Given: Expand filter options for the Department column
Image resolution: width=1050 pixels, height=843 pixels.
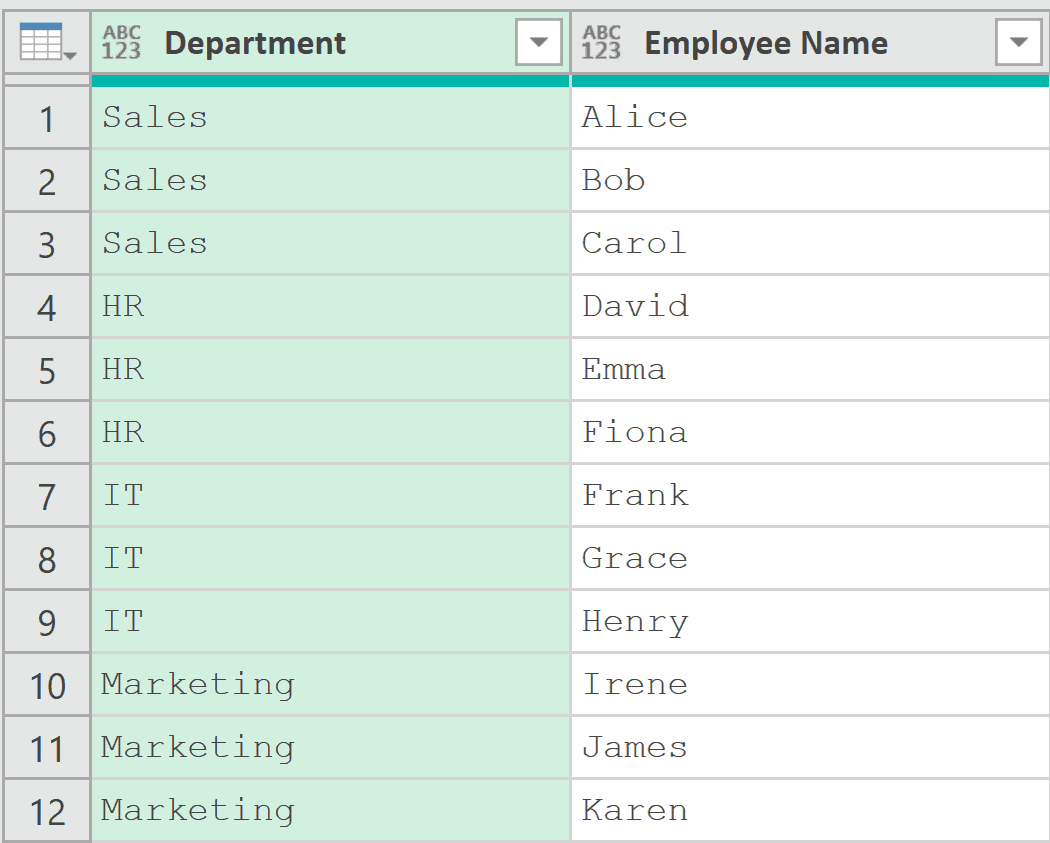Looking at the screenshot, I should 538,41.
